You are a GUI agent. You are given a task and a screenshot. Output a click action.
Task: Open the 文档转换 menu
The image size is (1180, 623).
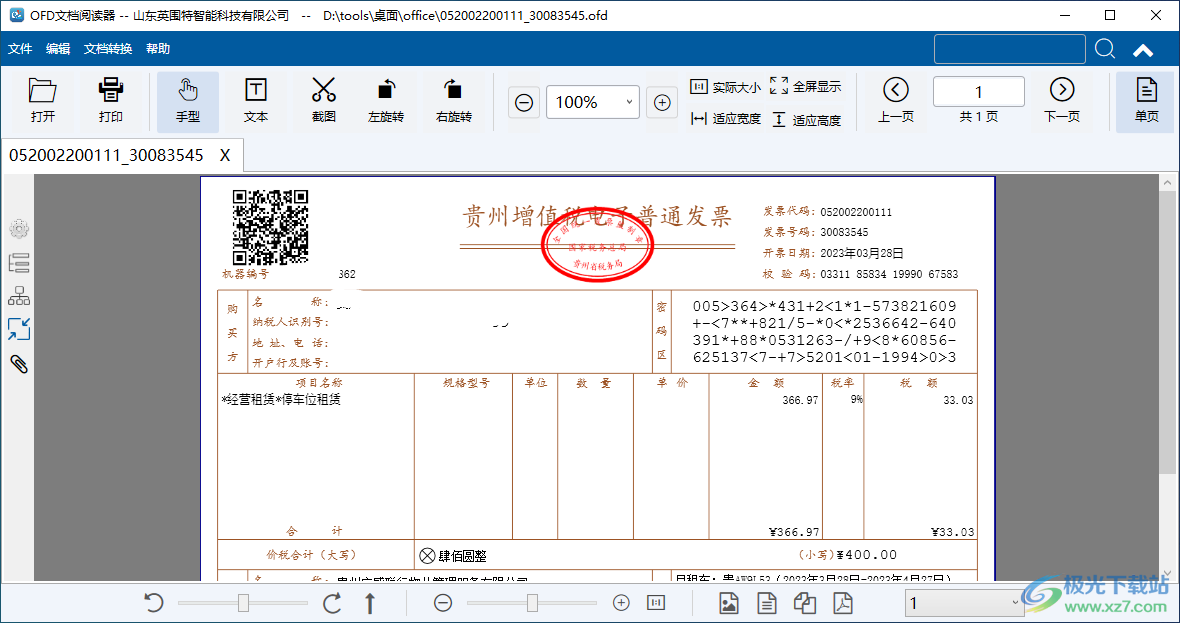(x=108, y=49)
